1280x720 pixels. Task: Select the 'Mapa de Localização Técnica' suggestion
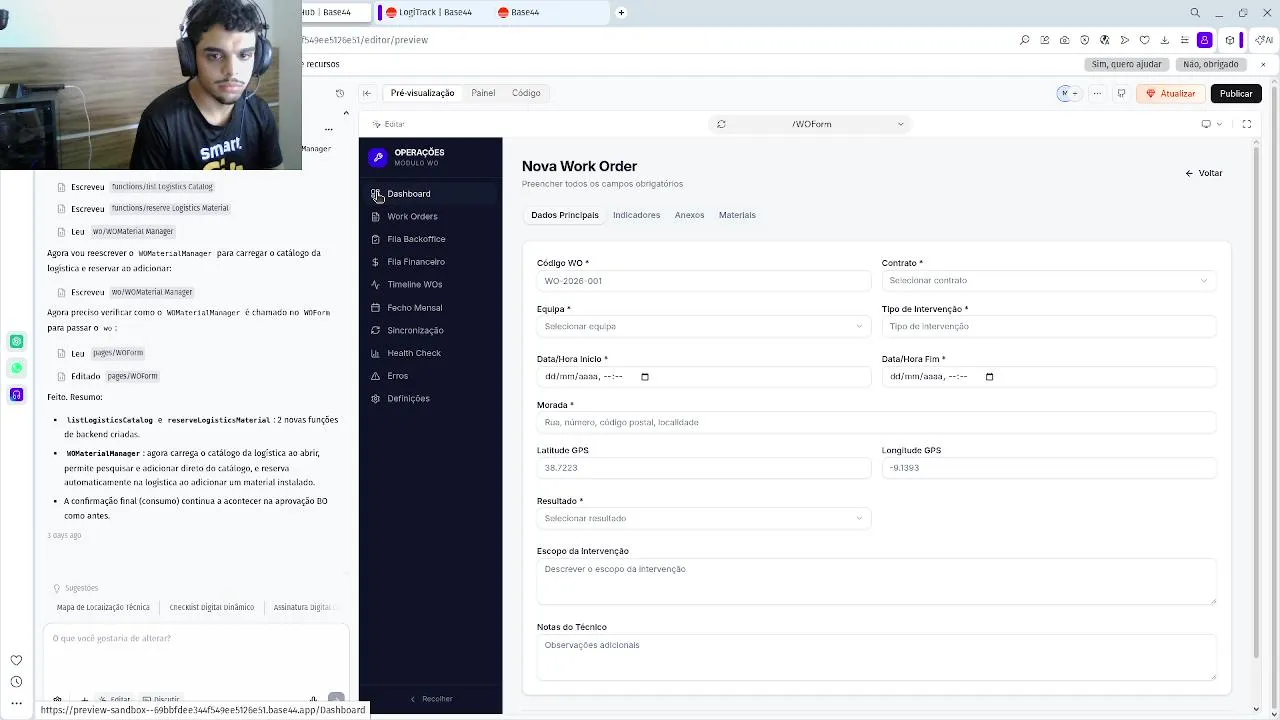[x=103, y=607]
